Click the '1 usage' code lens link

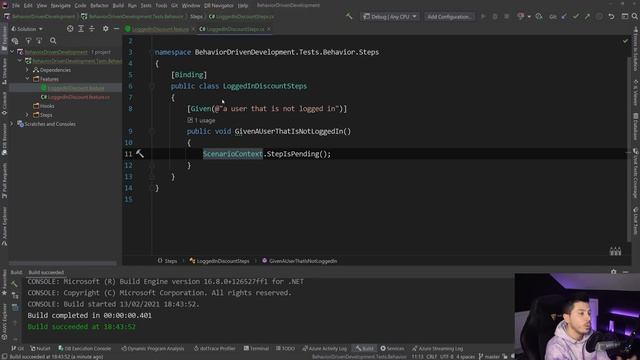[x=201, y=120]
